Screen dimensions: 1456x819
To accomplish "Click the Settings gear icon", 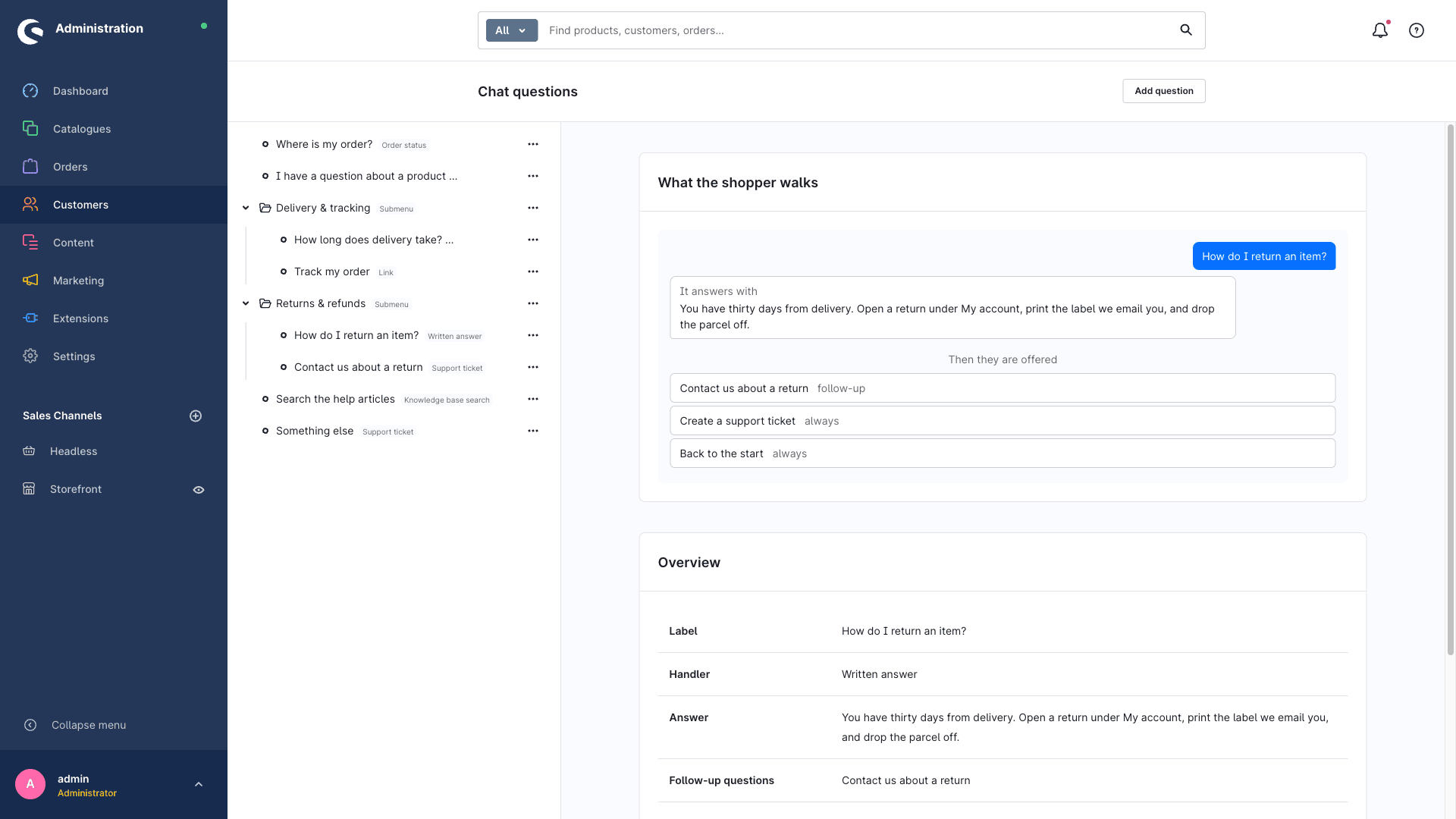I will pyautogui.click(x=30, y=356).
